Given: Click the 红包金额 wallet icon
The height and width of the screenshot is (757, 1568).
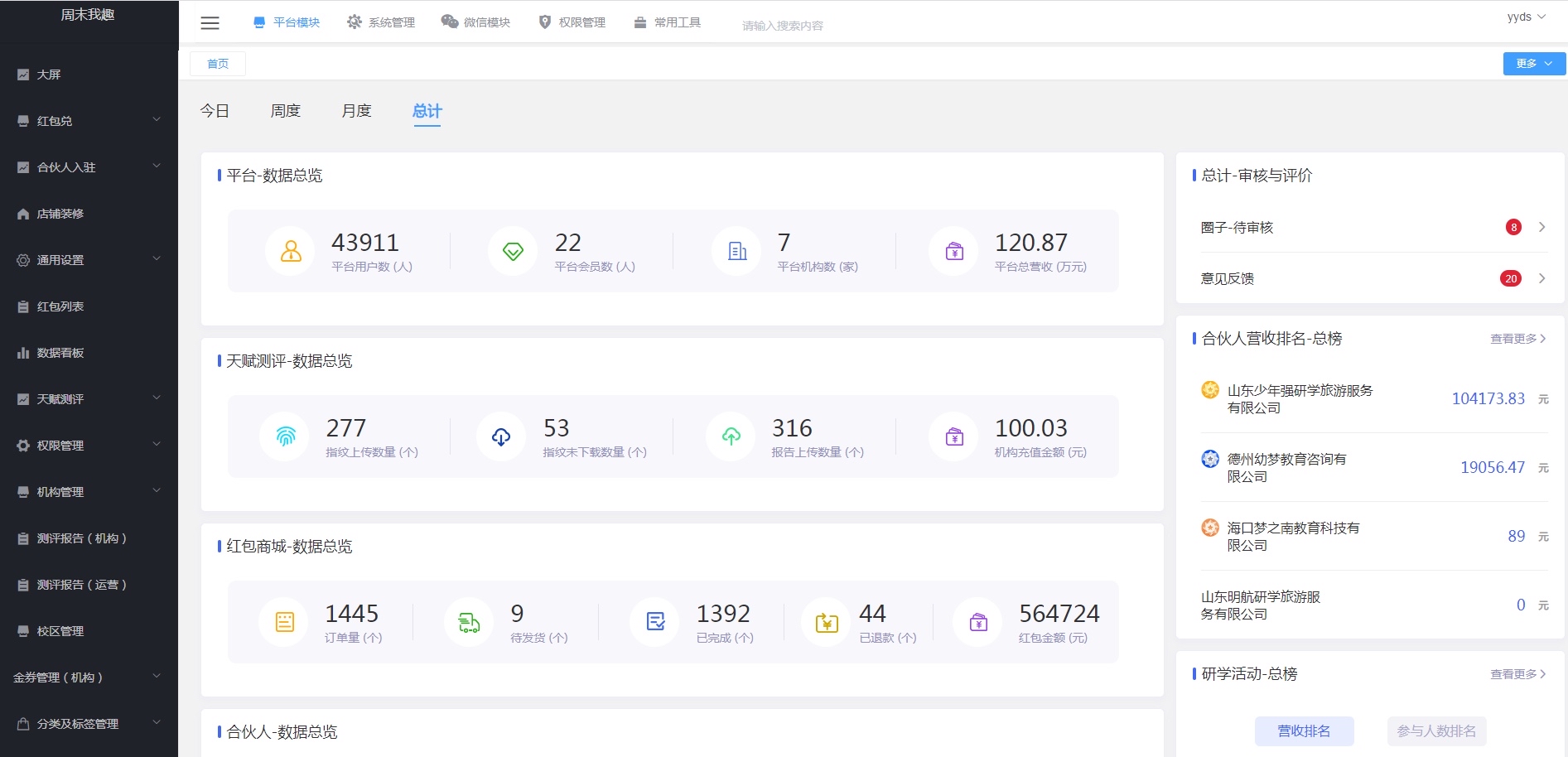Looking at the screenshot, I should [x=978, y=622].
